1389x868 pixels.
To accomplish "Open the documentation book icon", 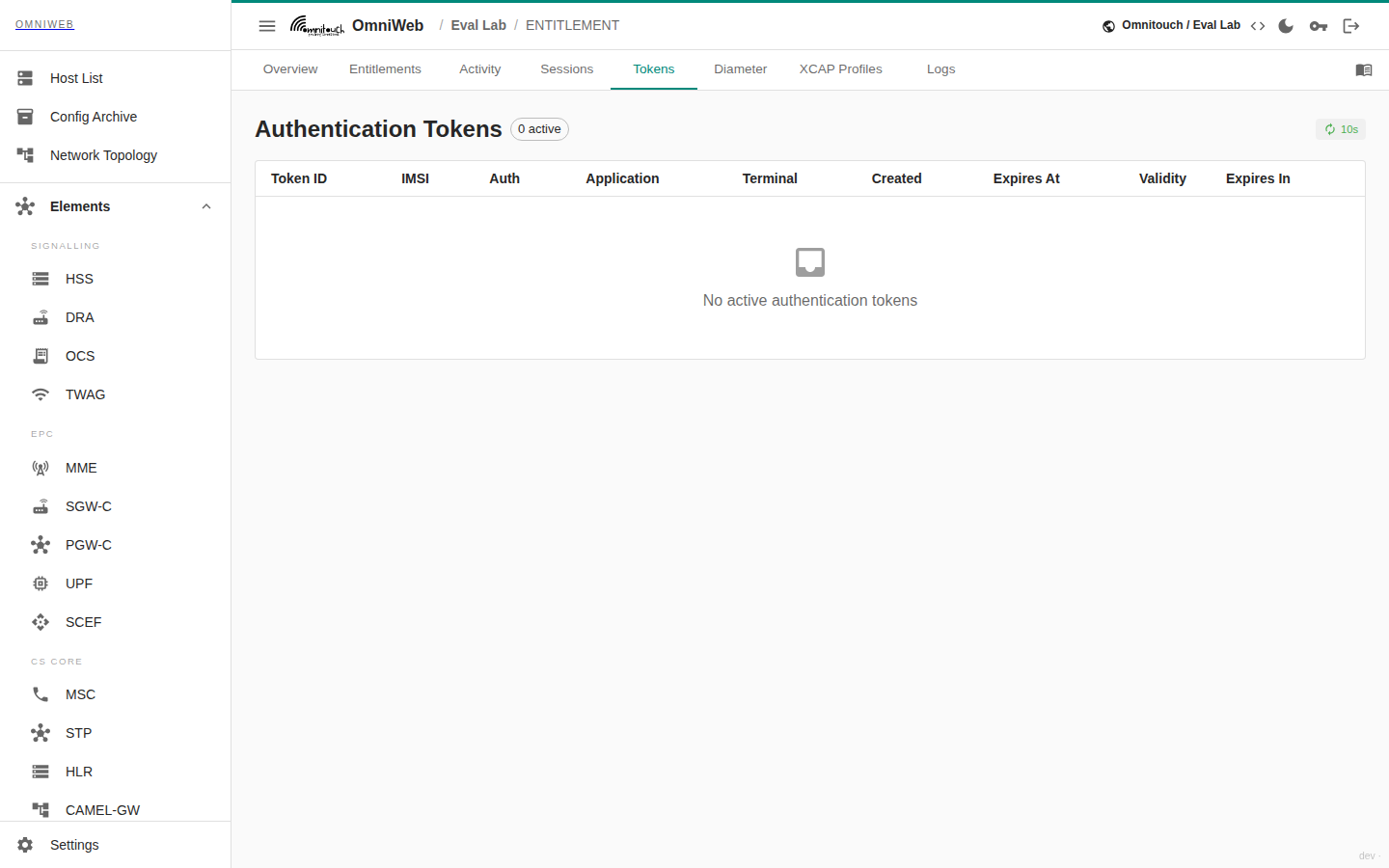I will point(1364,70).
